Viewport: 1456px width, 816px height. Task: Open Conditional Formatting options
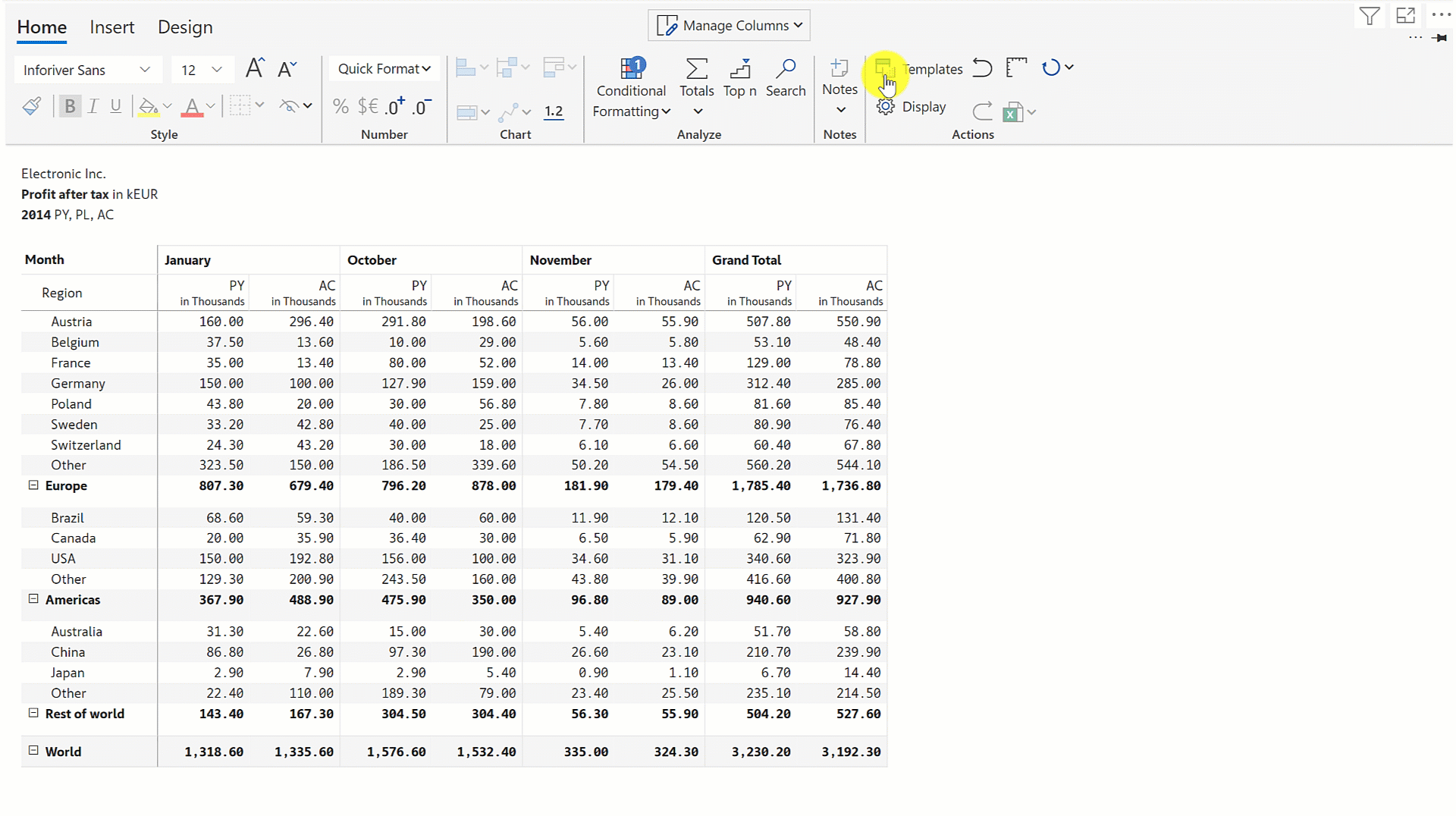[631, 83]
